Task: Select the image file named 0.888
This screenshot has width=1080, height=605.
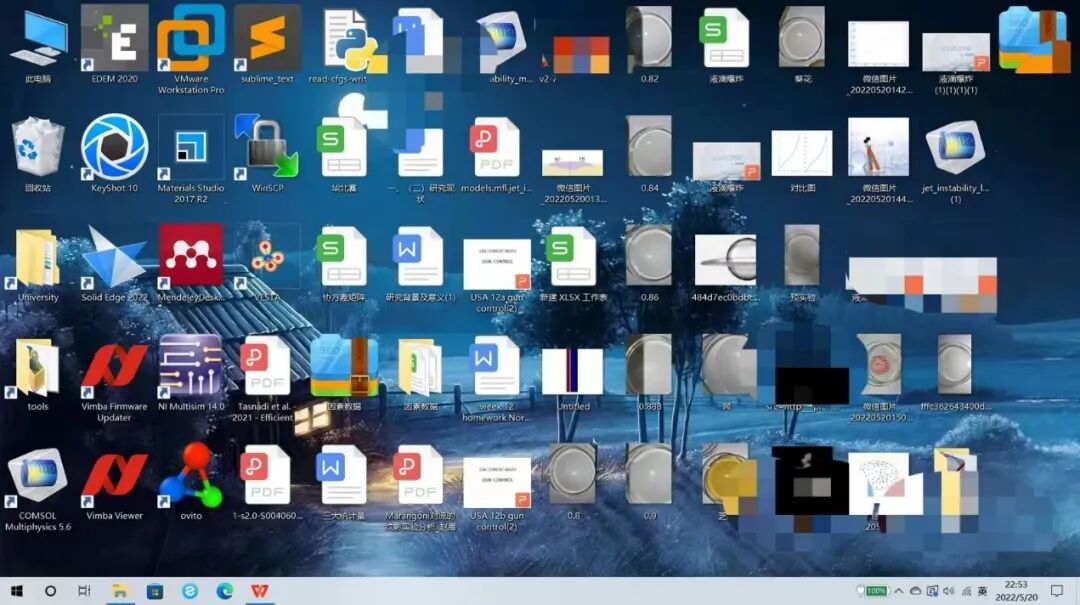Action: [x=649, y=373]
